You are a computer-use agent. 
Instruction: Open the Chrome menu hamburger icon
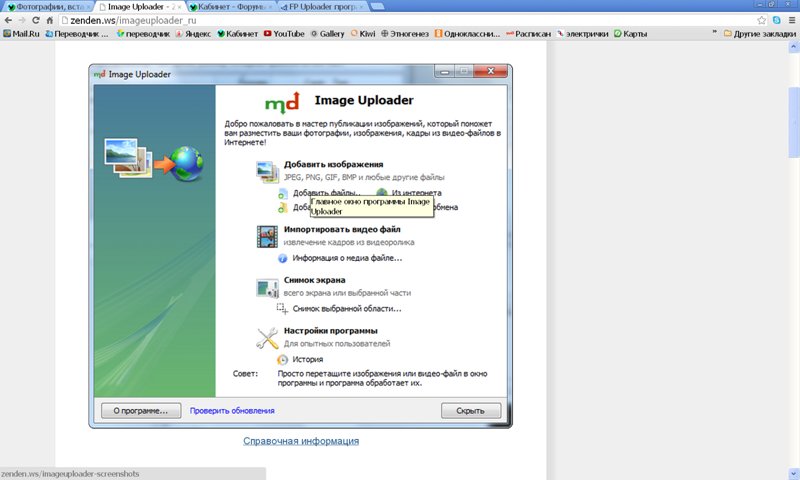point(792,20)
